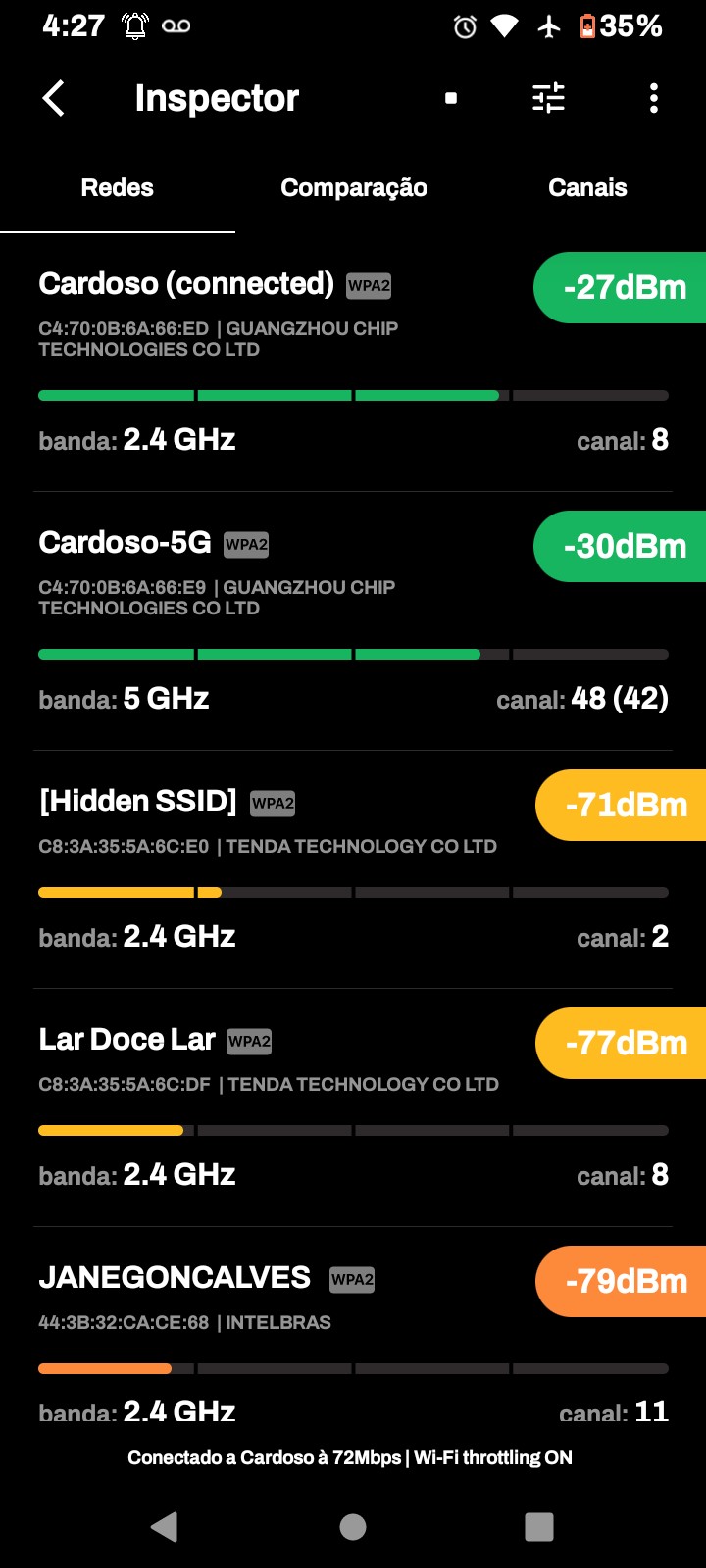Screen dimensions: 706x1568
Task: Tap WPA2 badge beside JANEGONCALVES
Action: (352, 1280)
